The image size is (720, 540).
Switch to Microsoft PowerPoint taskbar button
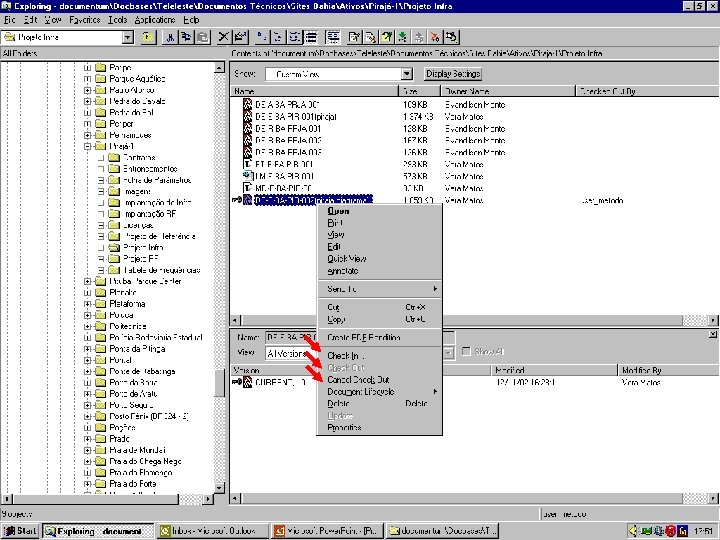coord(326,531)
